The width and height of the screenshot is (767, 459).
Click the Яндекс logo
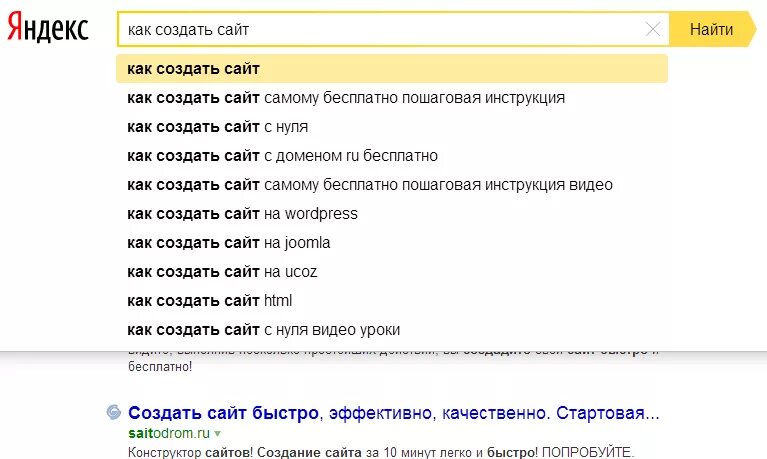47,27
